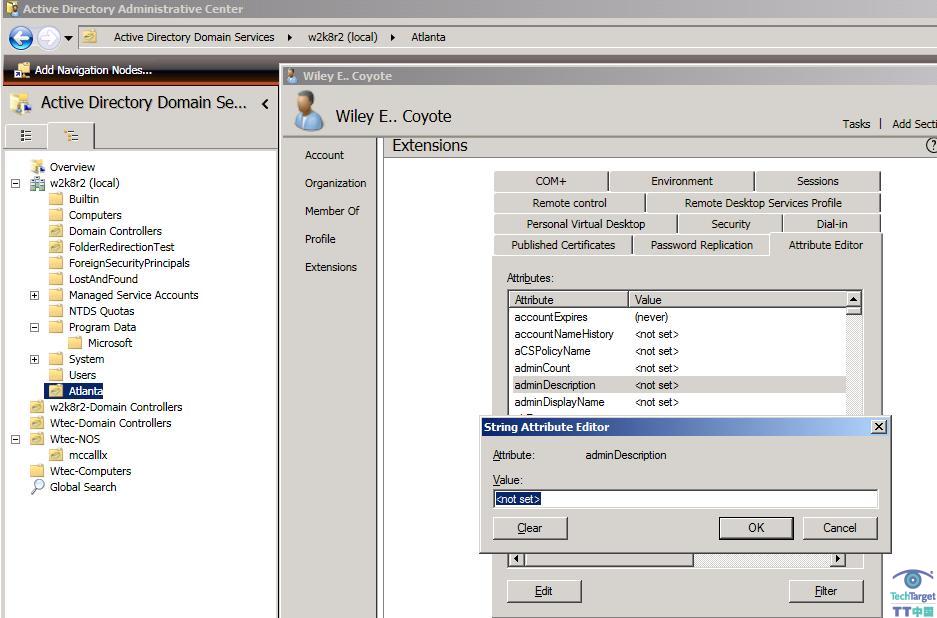Jump to the Member Of section
Screen dimensions: 937x618
[x=332, y=211]
